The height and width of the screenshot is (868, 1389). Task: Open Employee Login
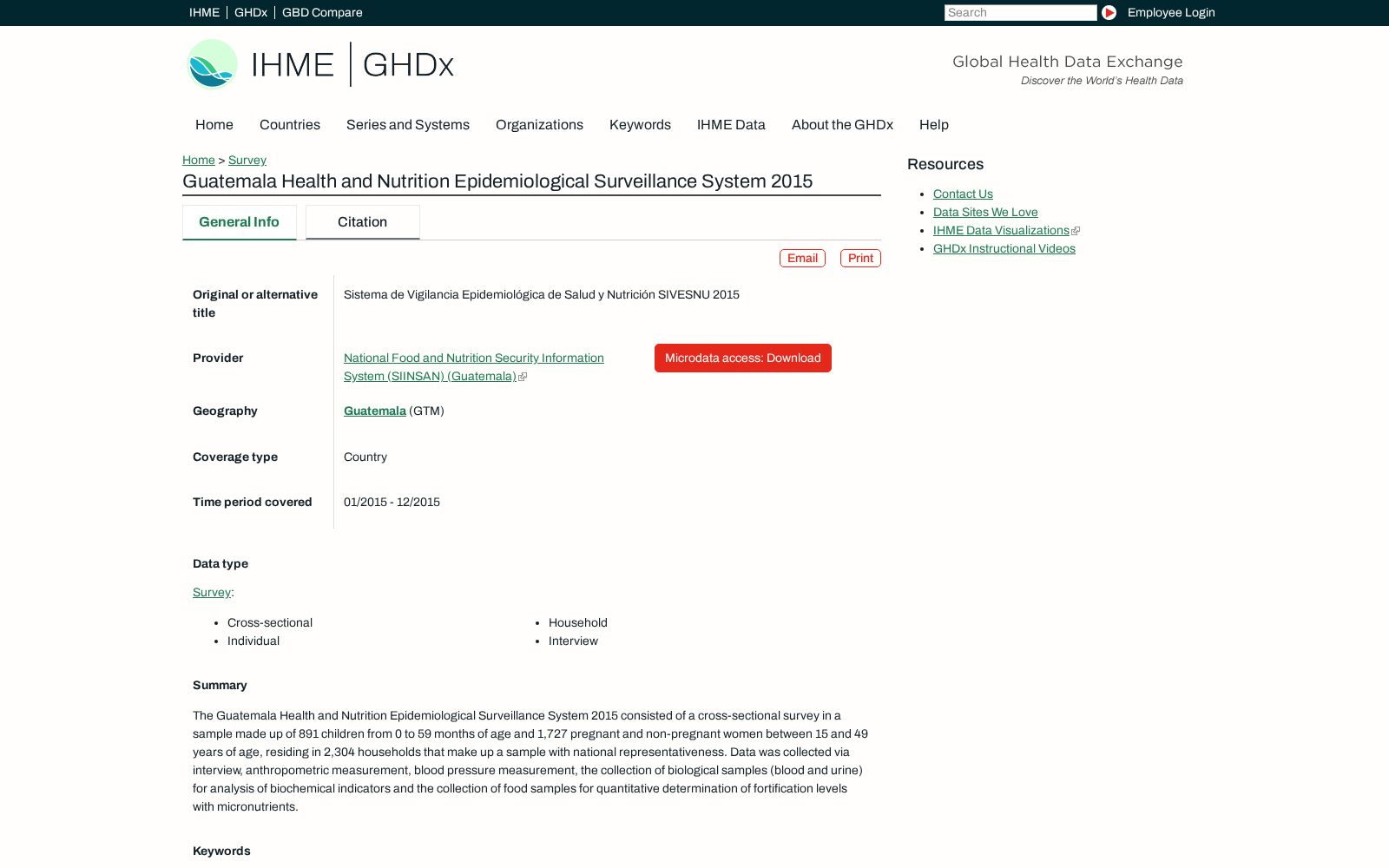click(1171, 13)
